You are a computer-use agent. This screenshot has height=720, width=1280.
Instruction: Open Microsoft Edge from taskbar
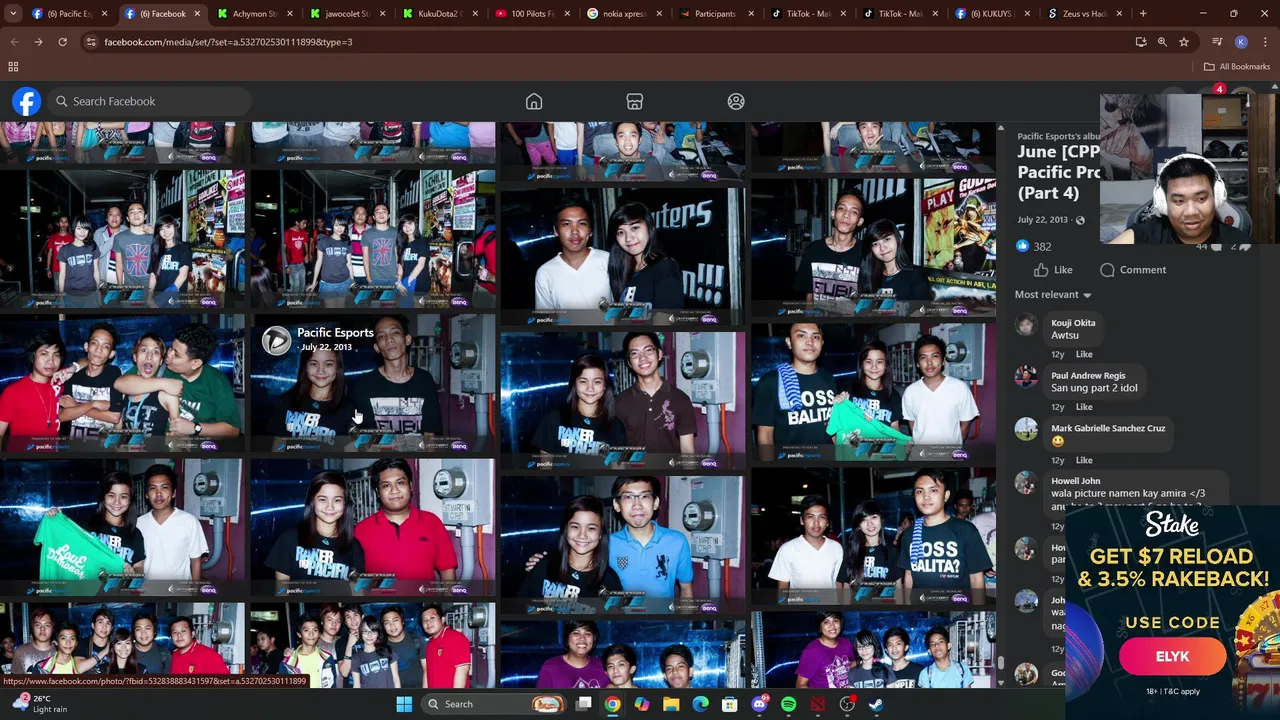(x=700, y=704)
